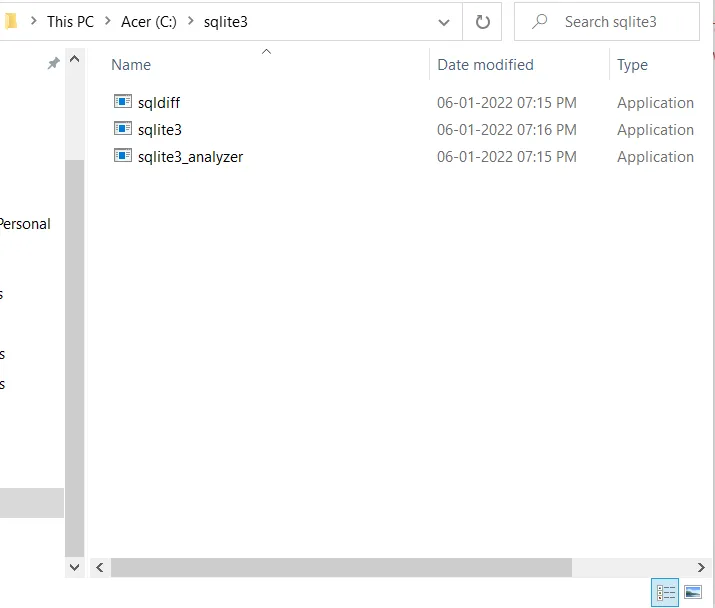Select Personal item in navigation pane
This screenshot has width=715, height=608.
coord(25,224)
